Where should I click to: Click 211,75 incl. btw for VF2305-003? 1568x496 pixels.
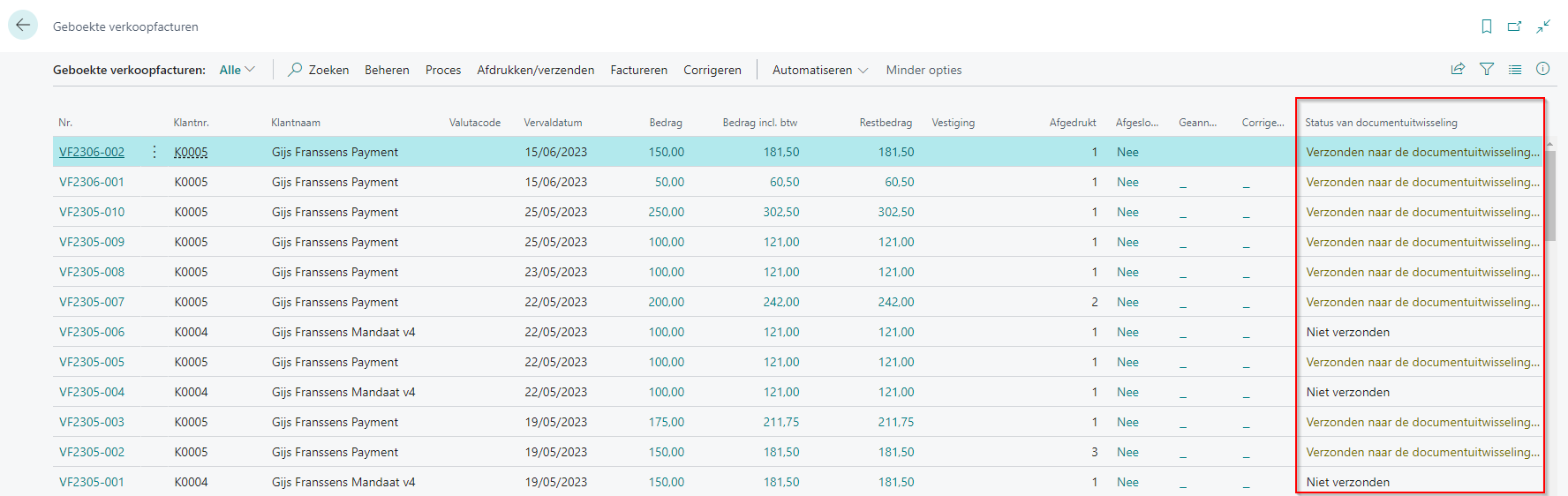(x=781, y=422)
